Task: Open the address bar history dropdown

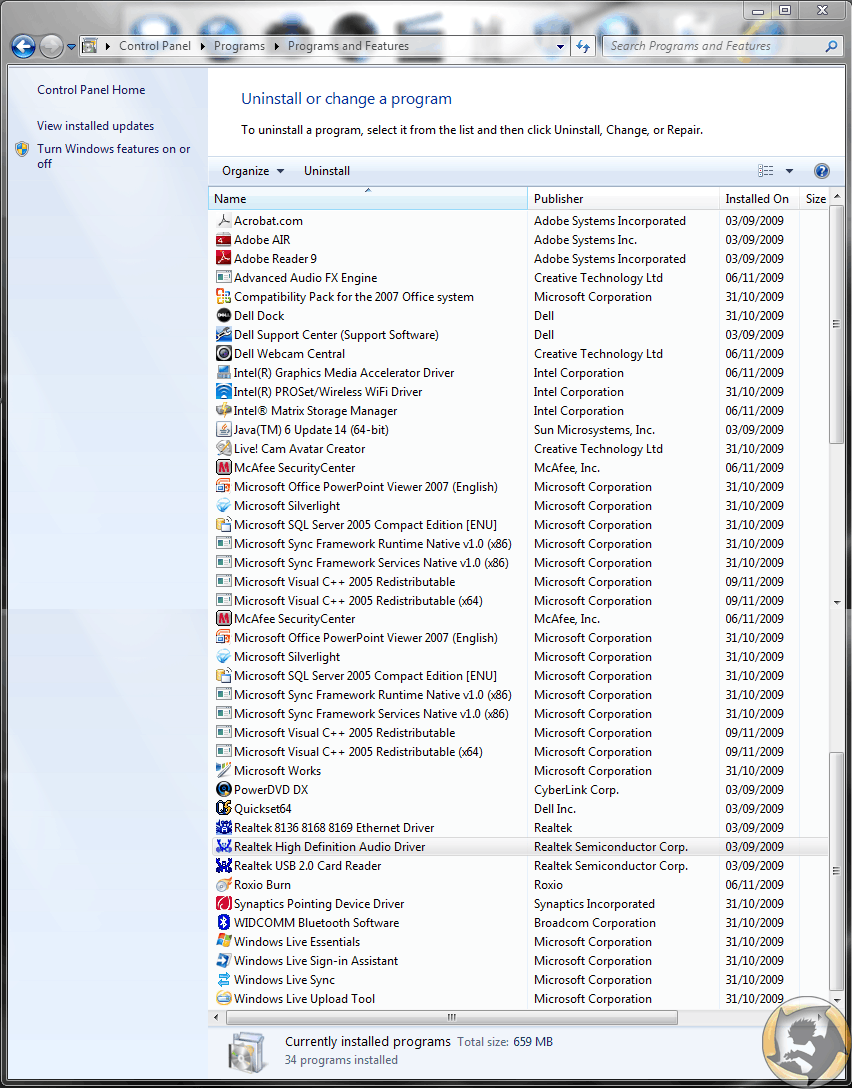Action: (x=560, y=47)
